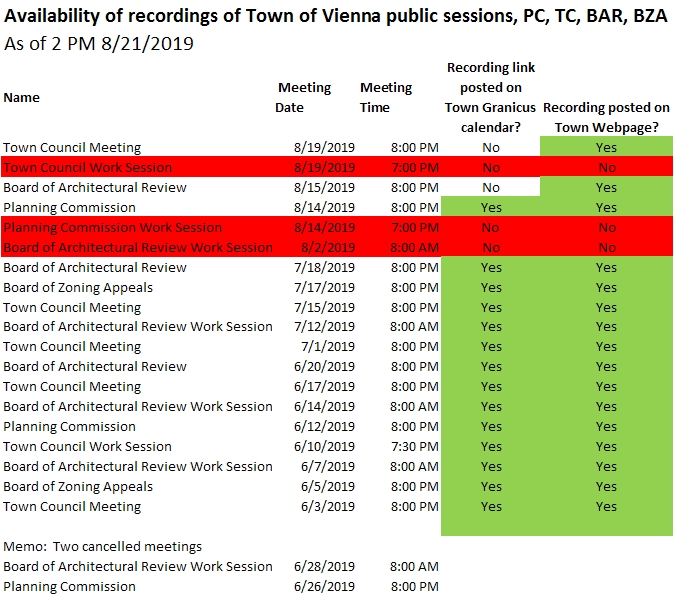Click the red 'Town Council Work Session' 8/19/2019 name
The image size is (674, 597).
88,167
